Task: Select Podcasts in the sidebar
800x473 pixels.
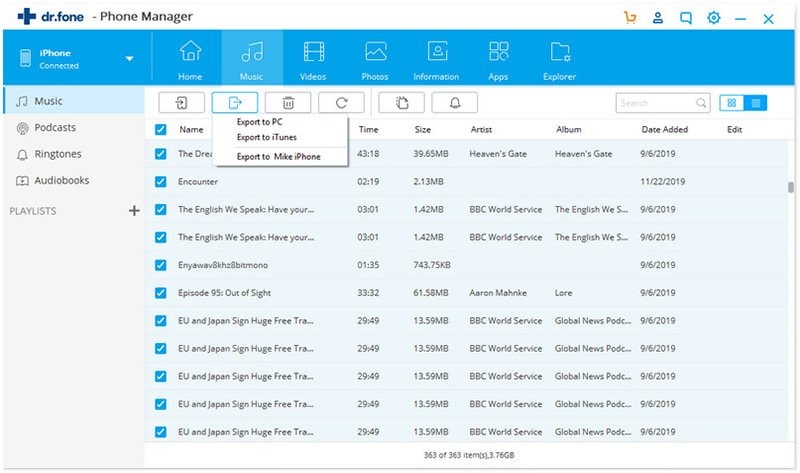Action: click(73, 128)
